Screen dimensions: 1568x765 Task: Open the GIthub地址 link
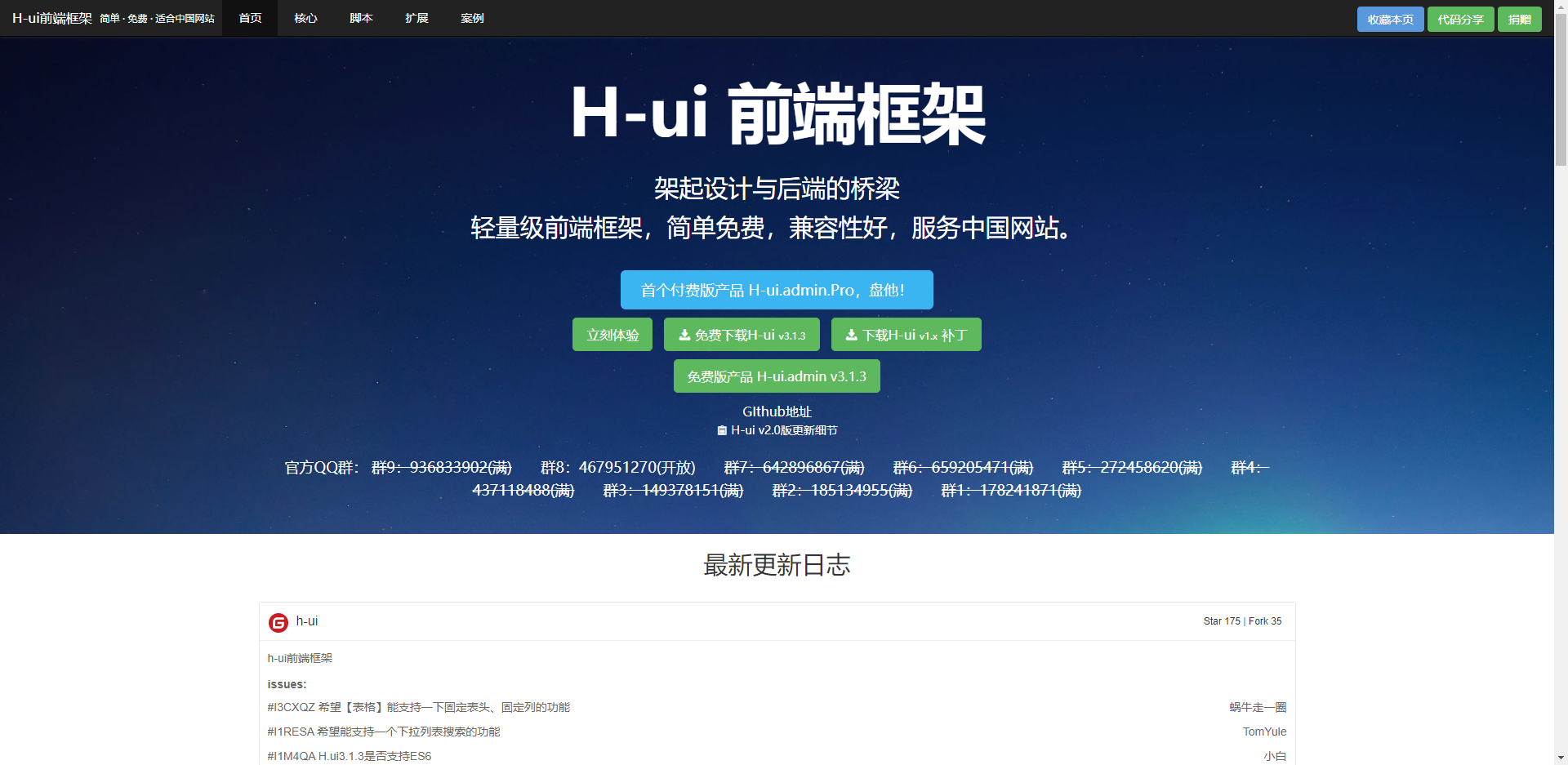(777, 411)
